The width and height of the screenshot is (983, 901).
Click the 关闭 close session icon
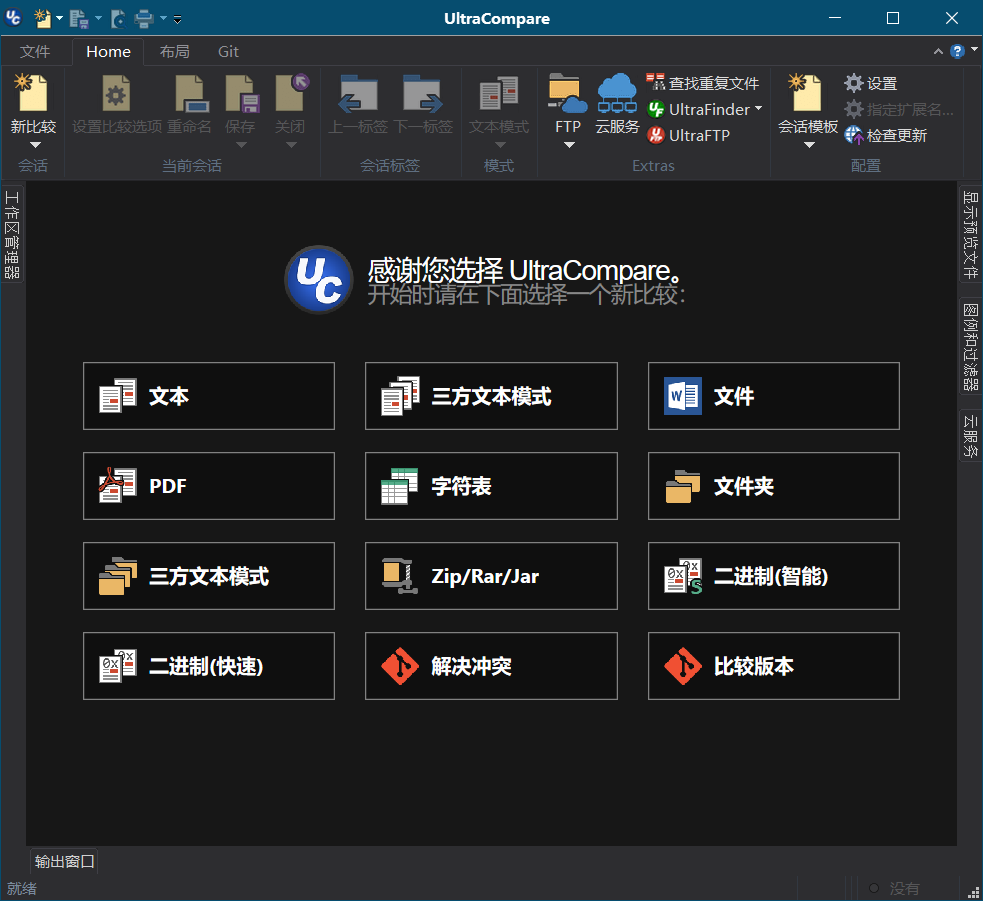click(x=291, y=93)
